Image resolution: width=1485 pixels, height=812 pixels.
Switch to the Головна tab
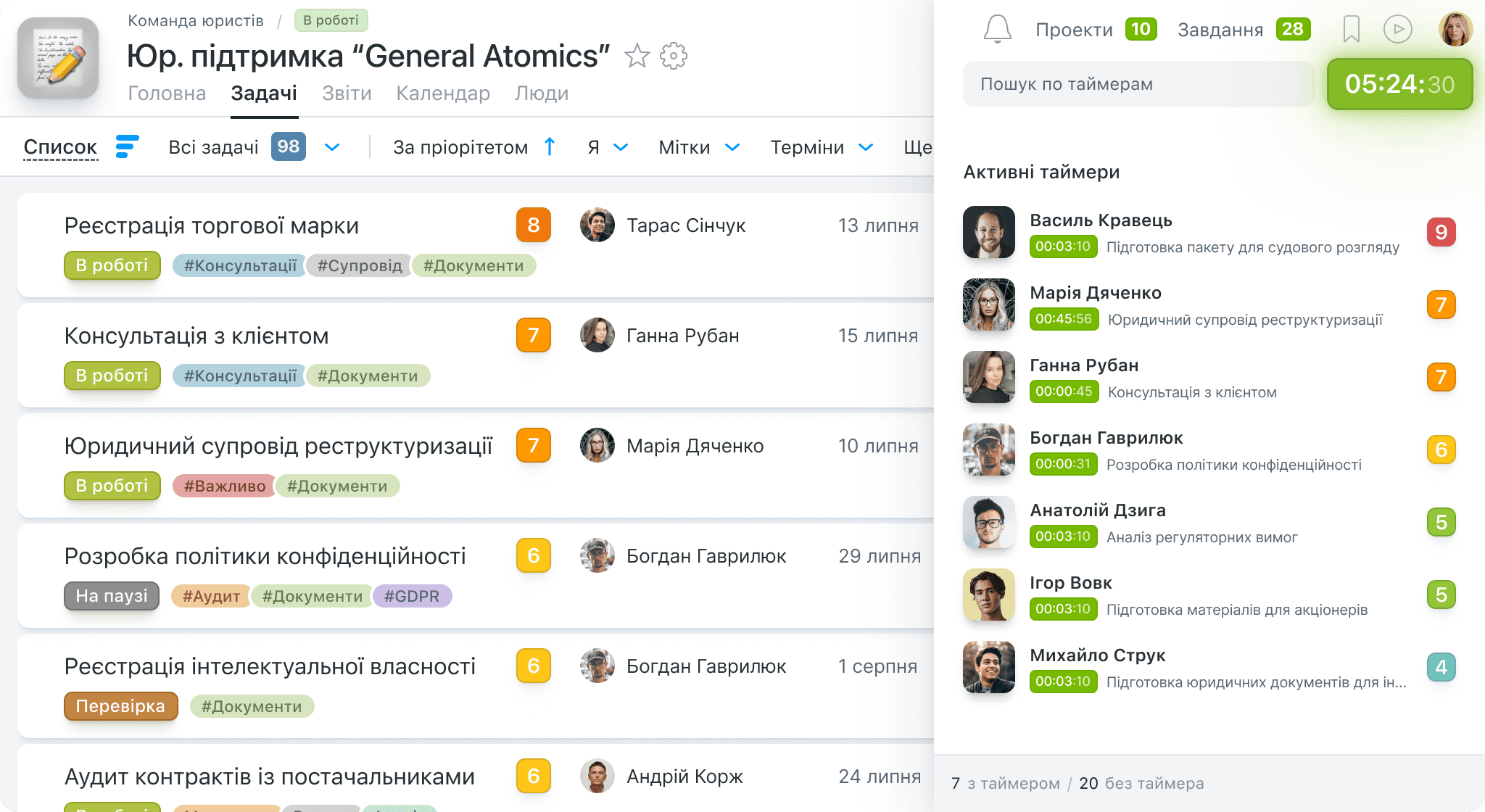coord(167,94)
